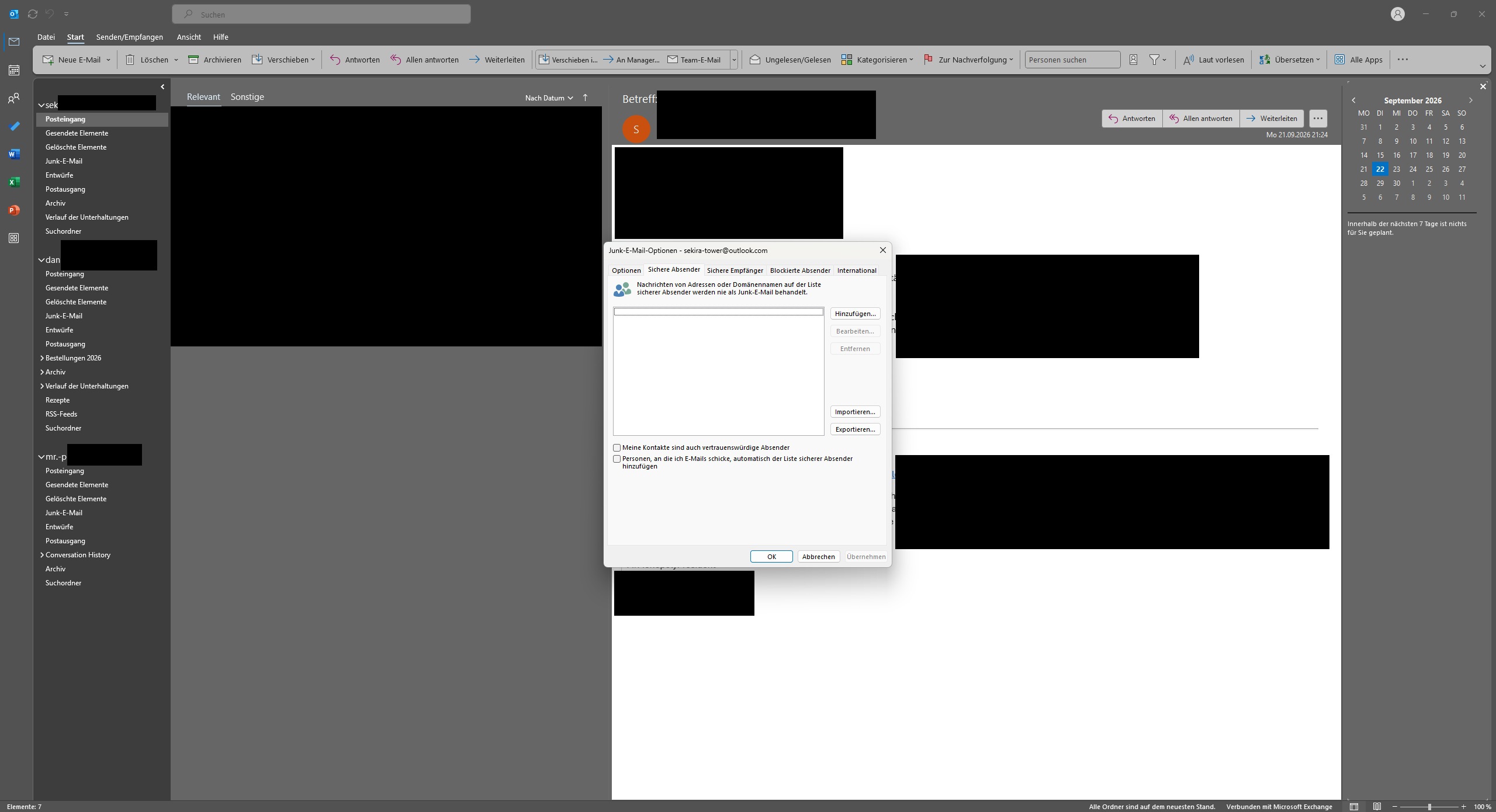Open the People contacts icon in sidebar

click(14, 98)
